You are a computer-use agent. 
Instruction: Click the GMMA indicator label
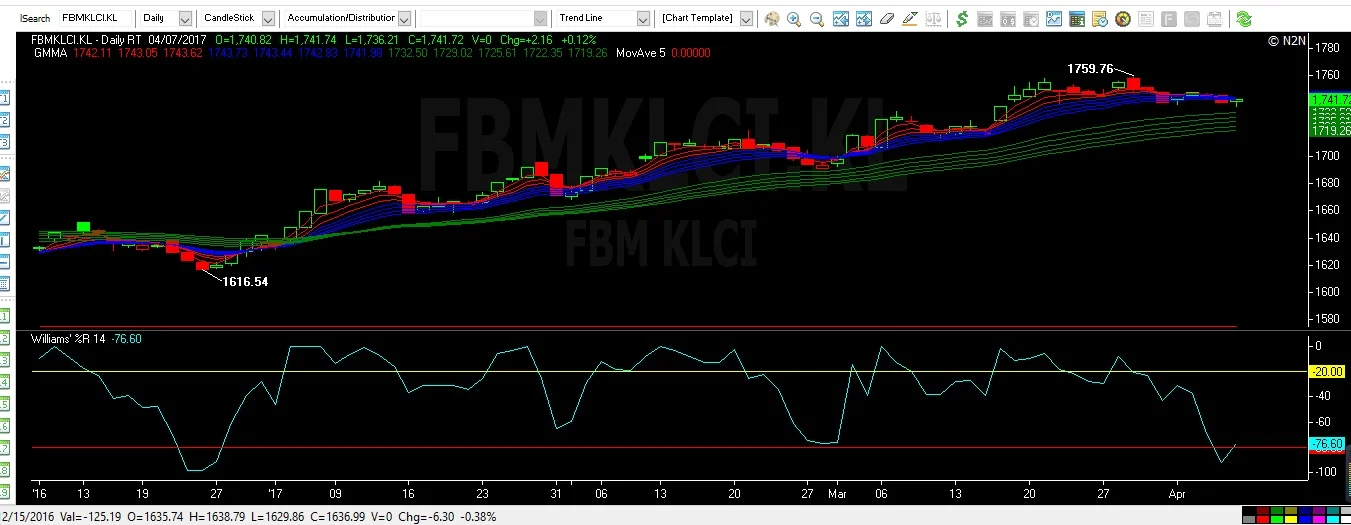49,53
